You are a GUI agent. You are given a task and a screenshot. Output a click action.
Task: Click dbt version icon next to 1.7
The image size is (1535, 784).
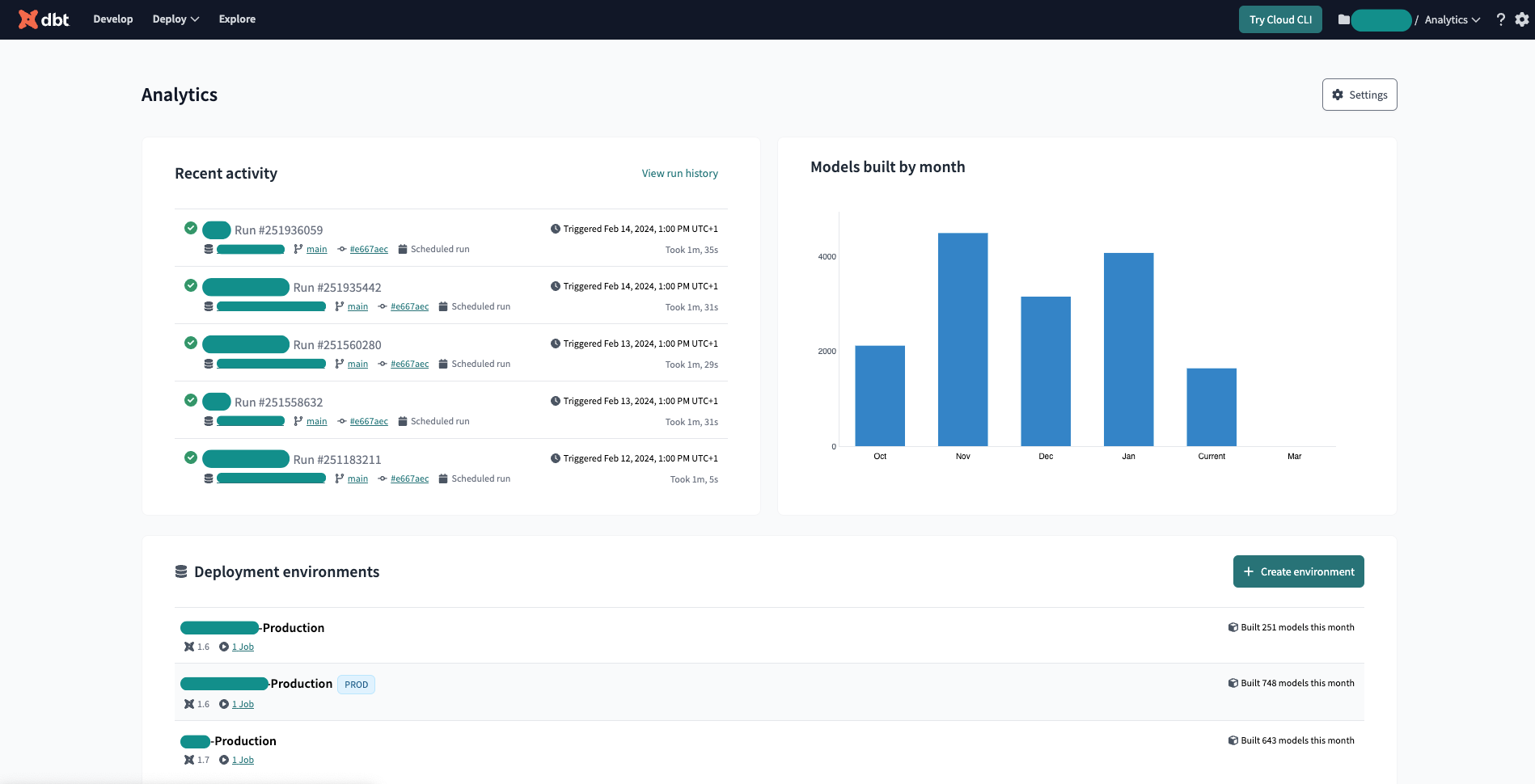(x=189, y=760)
